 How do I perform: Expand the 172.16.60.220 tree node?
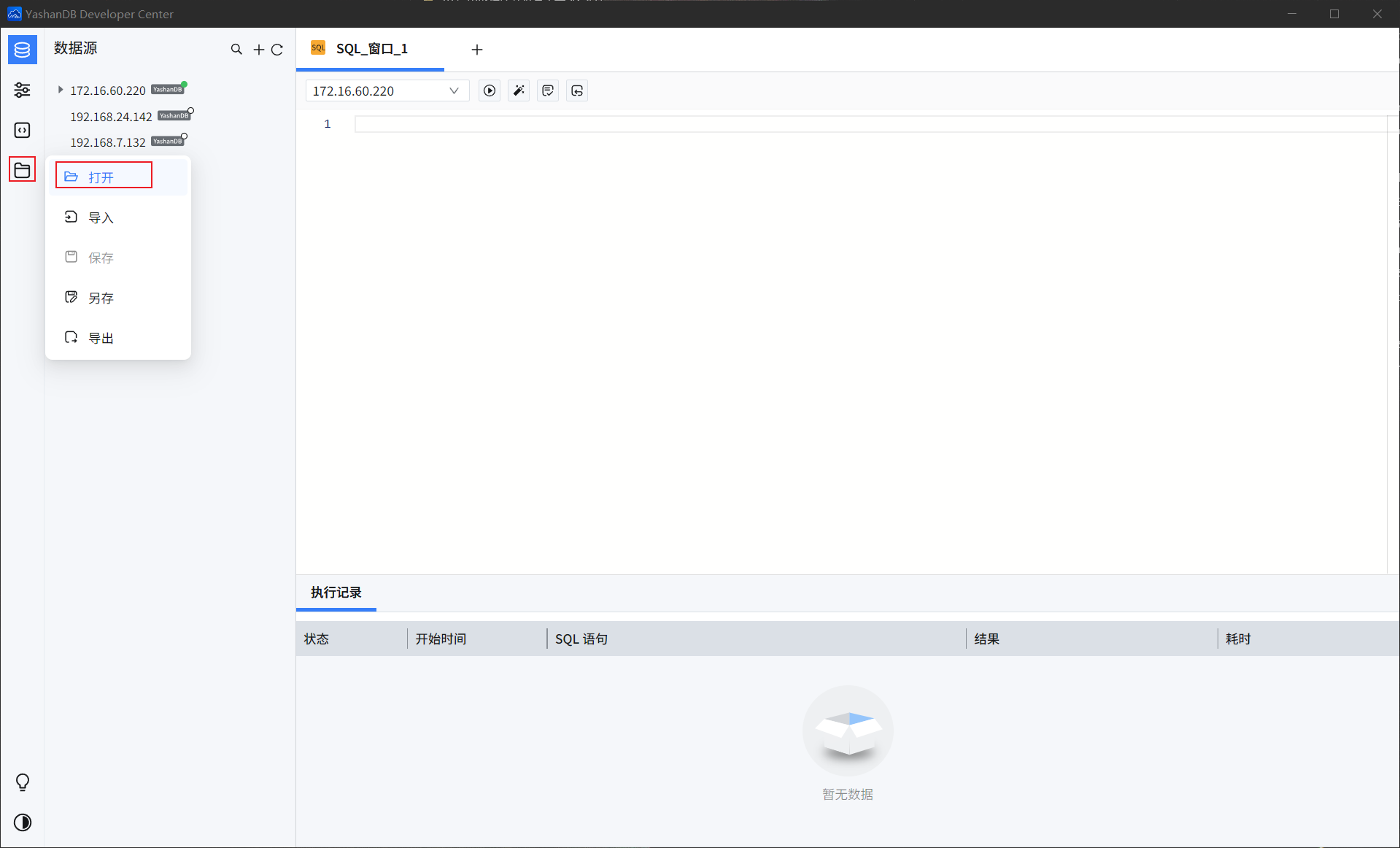[x=61, y=90]
